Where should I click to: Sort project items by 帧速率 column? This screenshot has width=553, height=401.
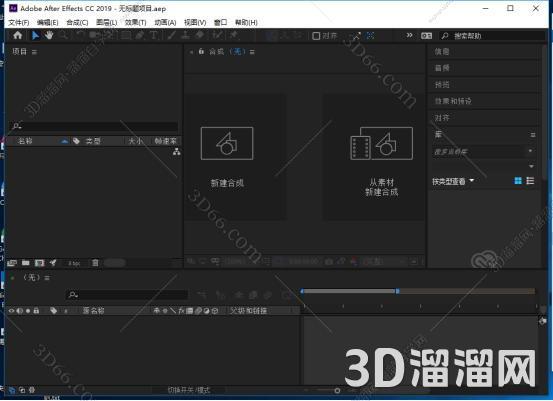165,141
